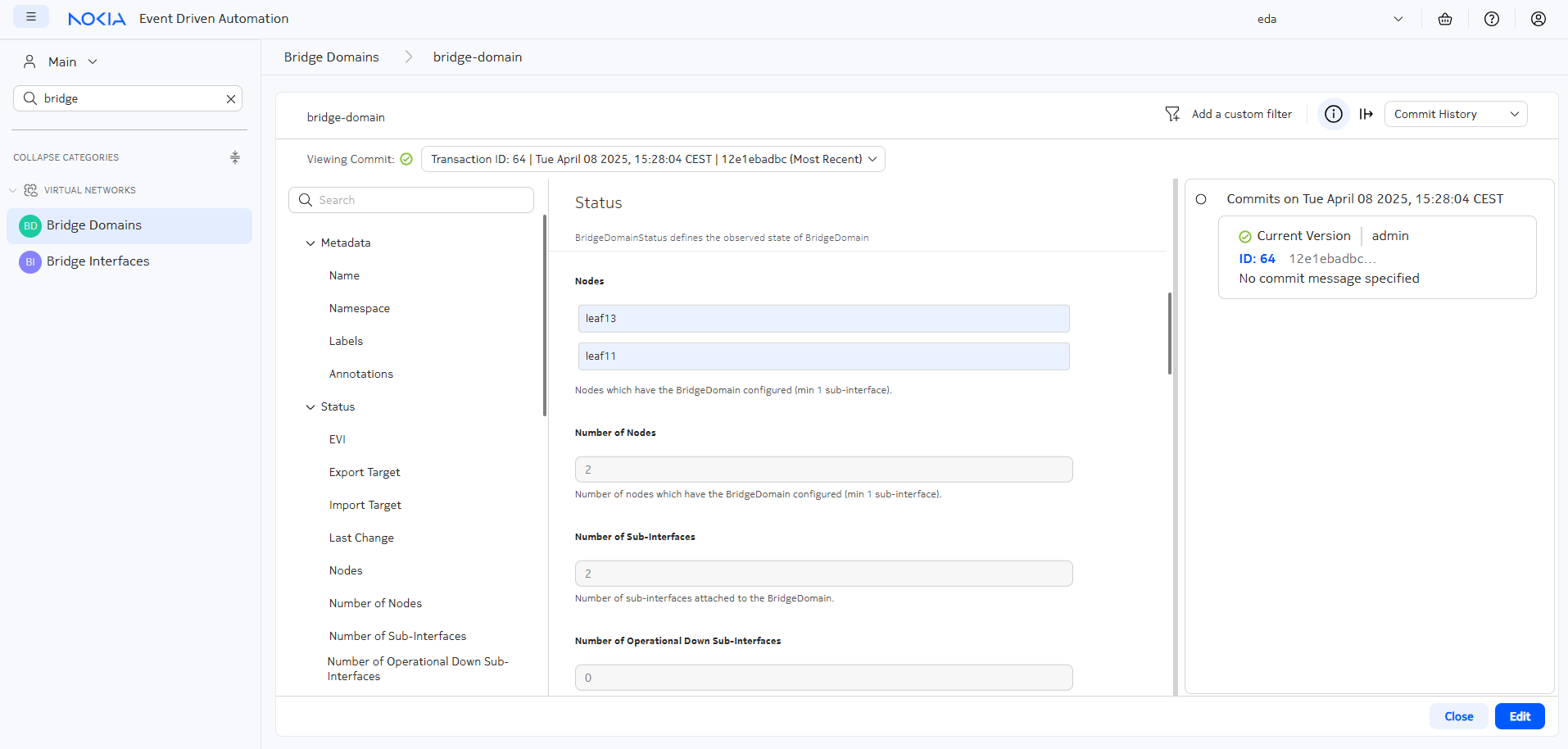1568x749 pixels.
Task: Click the Status panel vertical scrollbar
Action: click(1169, 334)
